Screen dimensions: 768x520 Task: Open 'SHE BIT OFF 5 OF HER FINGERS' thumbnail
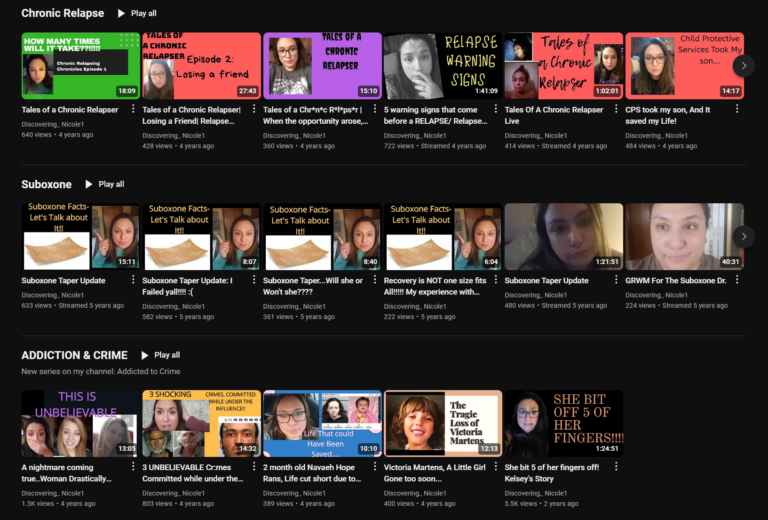click(x=564, y=423)
